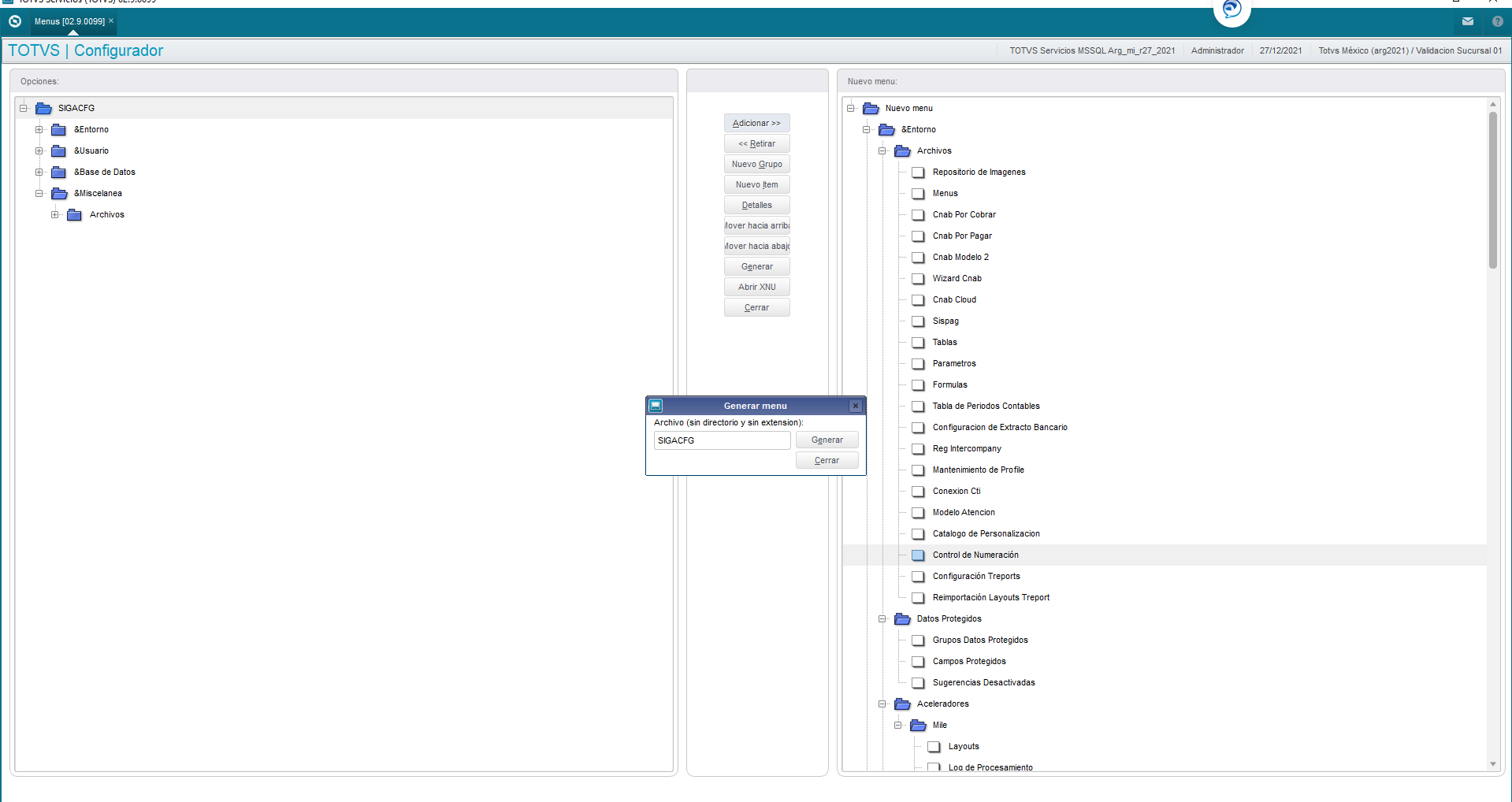The height and width of the screenshot is (802, 1512).
Task: Click the scroll up arrow in Nuevo menu
Action: (1492, 104)
